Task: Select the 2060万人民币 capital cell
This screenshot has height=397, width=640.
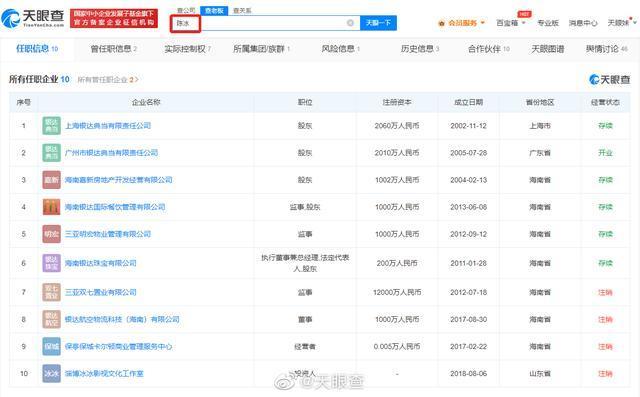Action: pyautogui.click(x=397, y=126)
